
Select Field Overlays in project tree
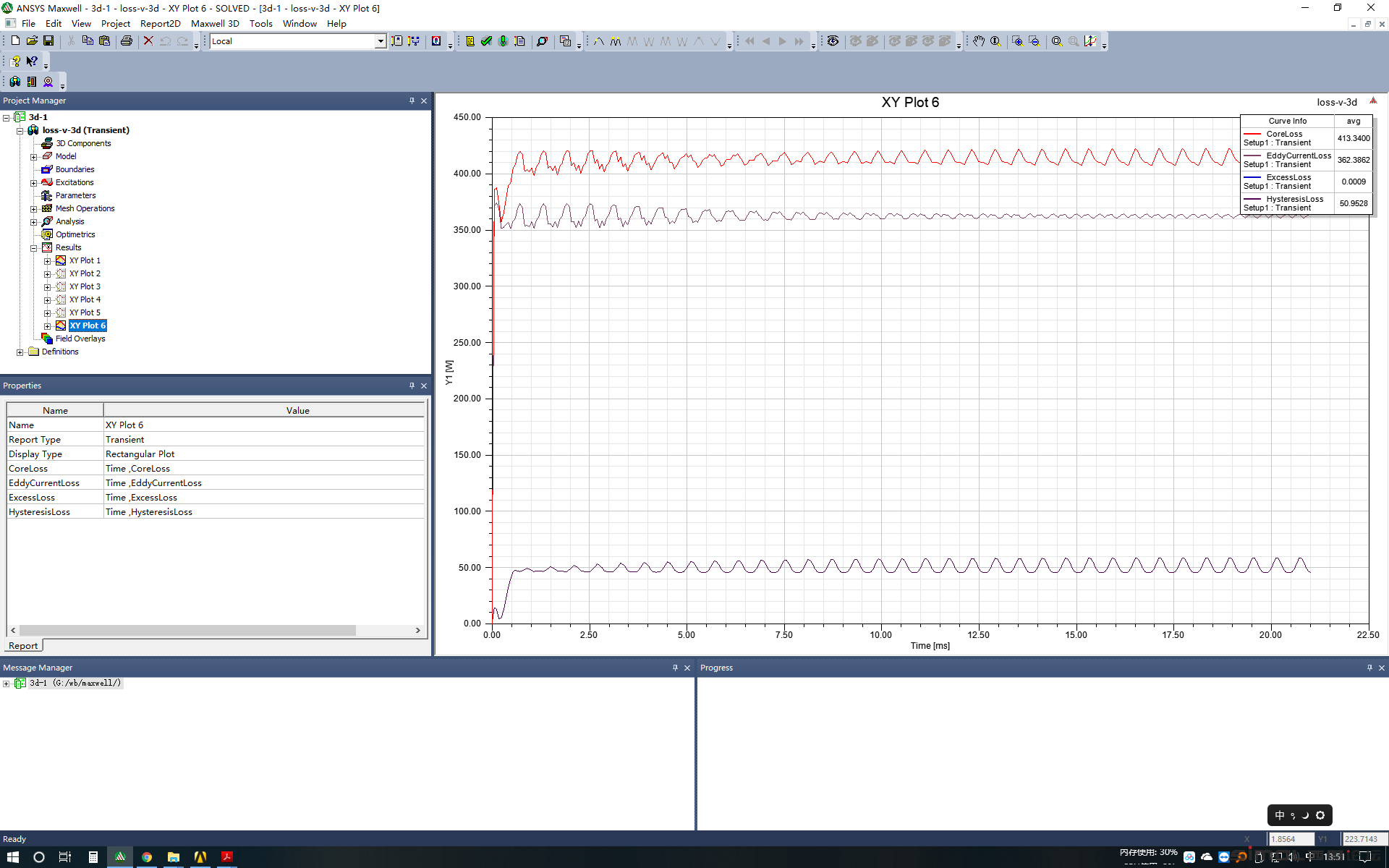coord(80,339)
